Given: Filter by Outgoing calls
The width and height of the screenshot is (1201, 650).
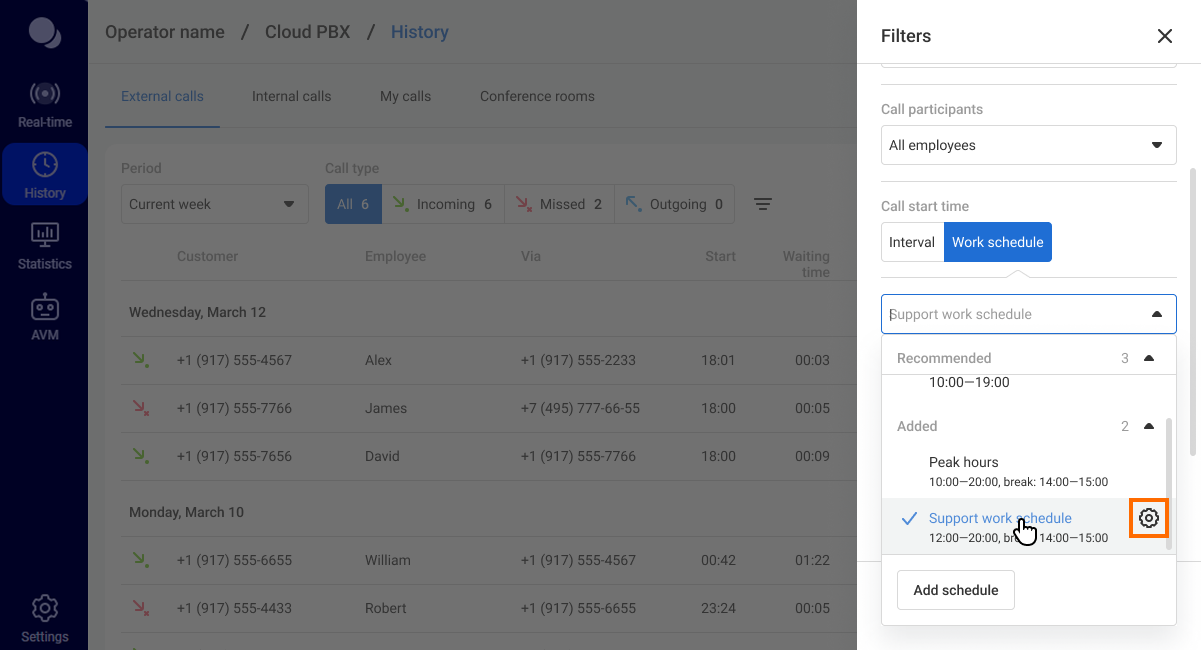Looking at the screenshot, I should tap(674, 204).
